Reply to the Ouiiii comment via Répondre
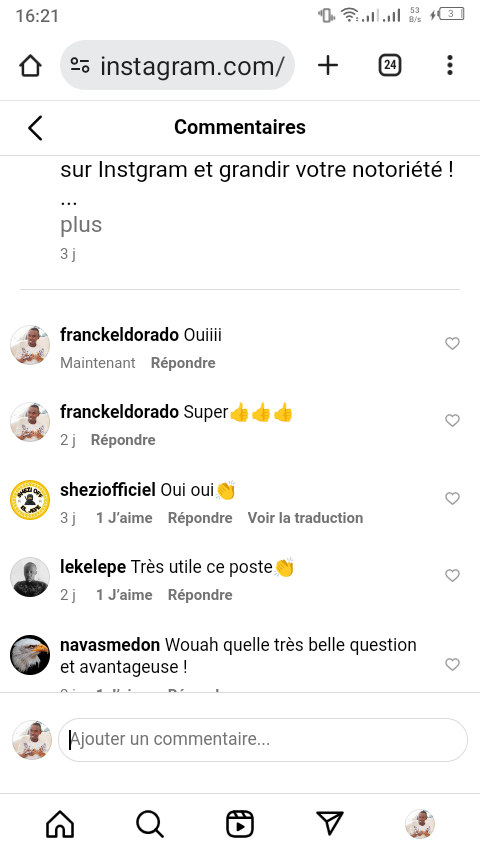The width and height of the screenshot is (480, 854). click(183, 363)
